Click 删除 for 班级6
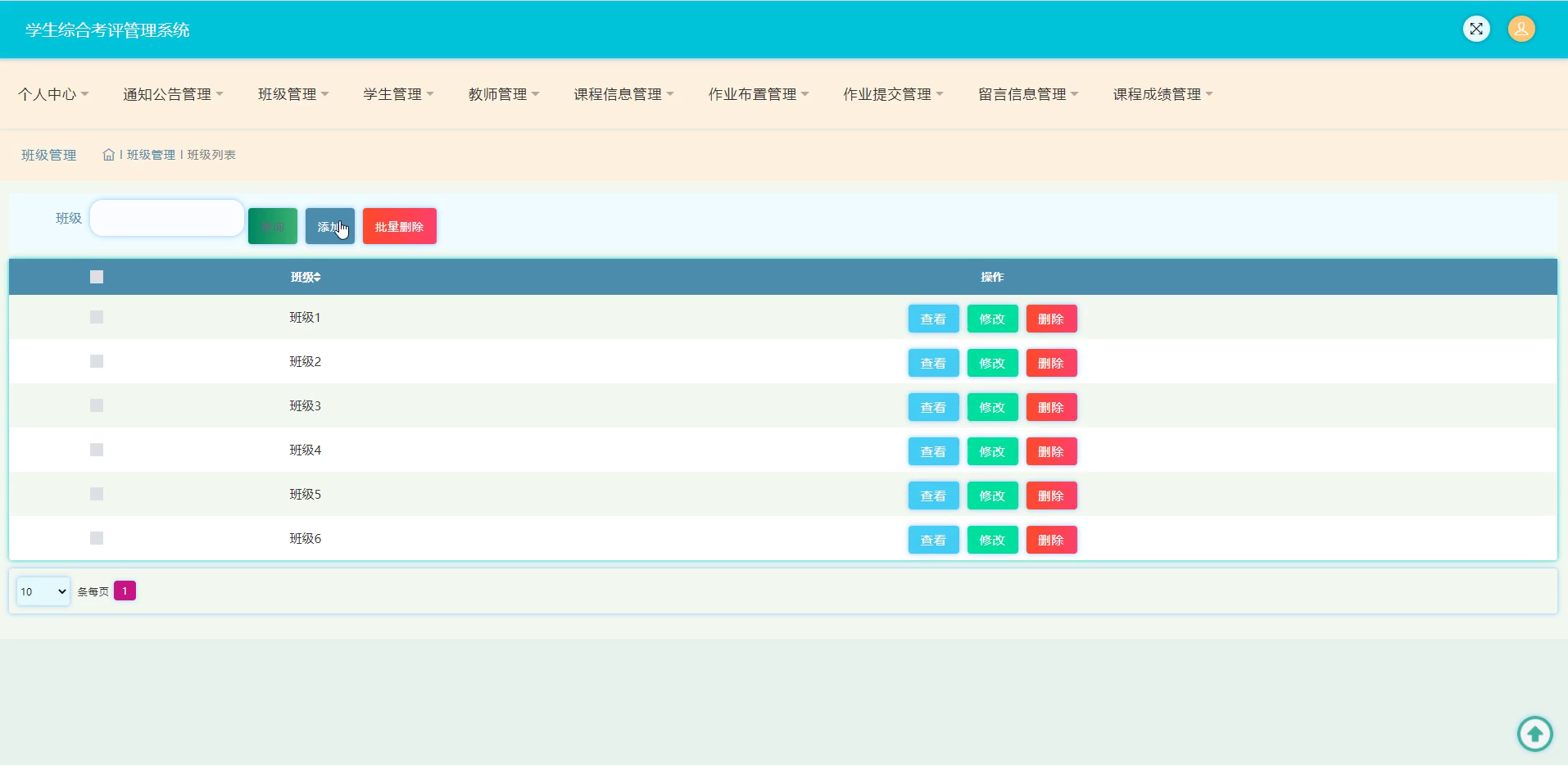 coord(1051,540)
